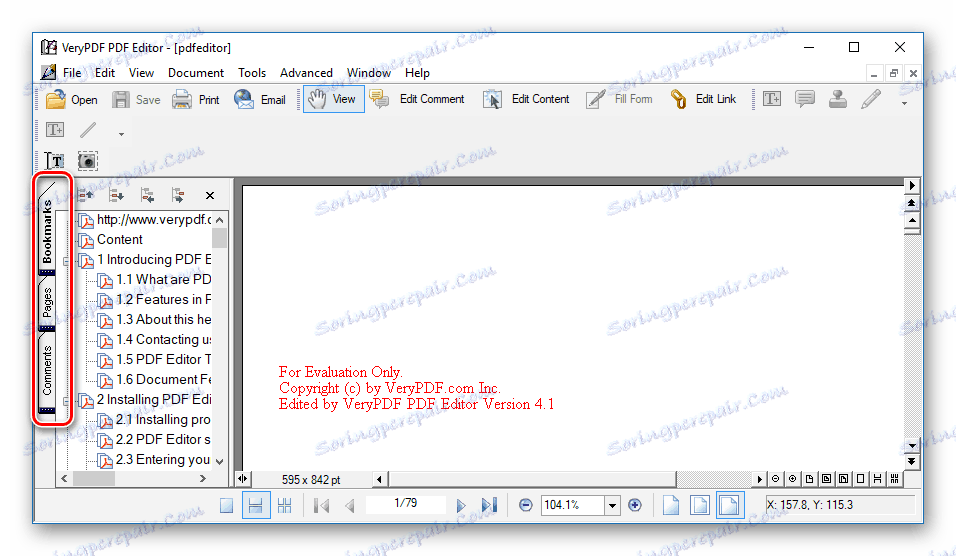Image resolution: width=956 pixels, height=556 pixels.
Task: Click the zoom field showing 104.1%
Action: 573,505
